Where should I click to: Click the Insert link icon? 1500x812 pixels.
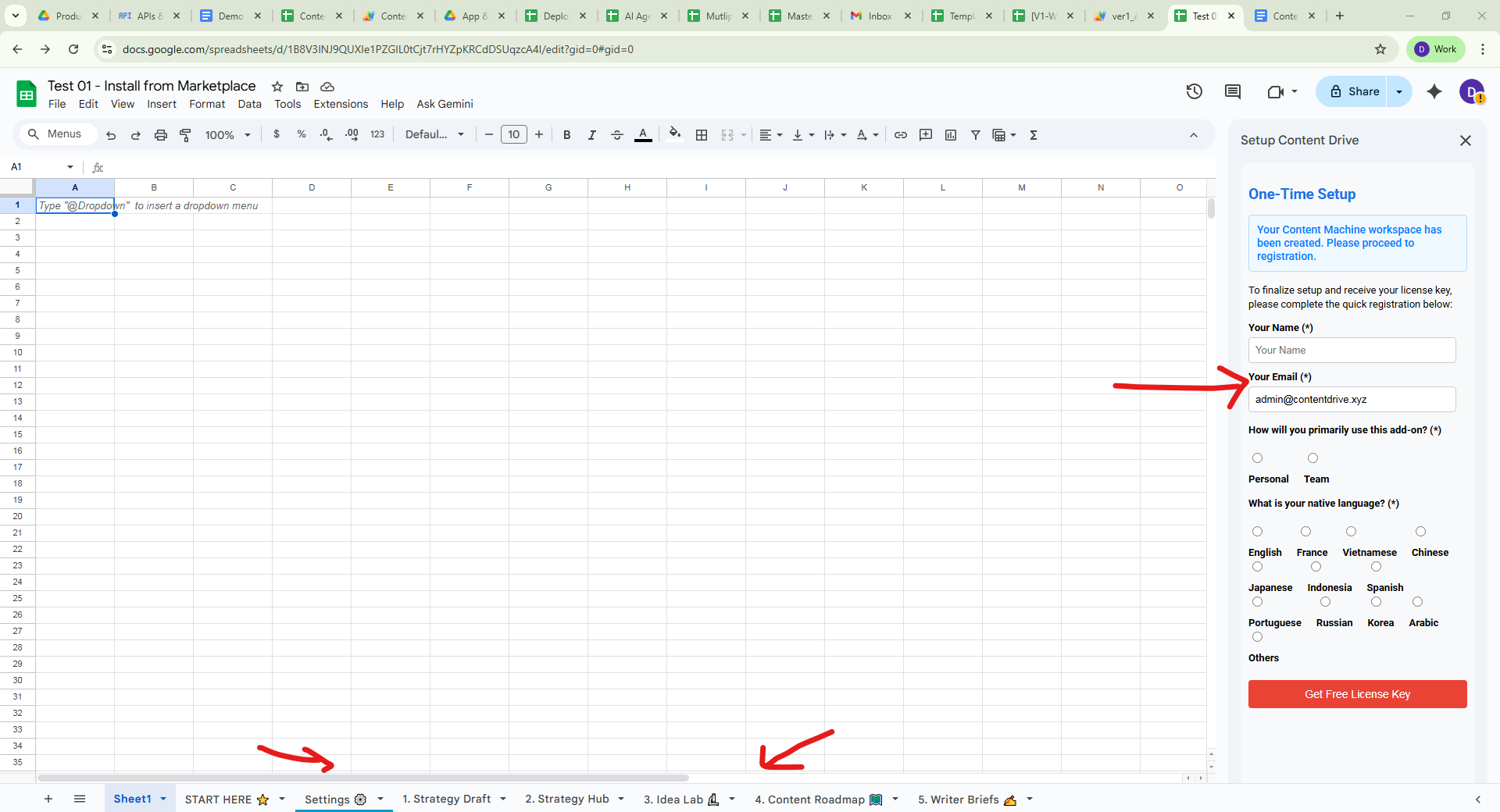901,135
